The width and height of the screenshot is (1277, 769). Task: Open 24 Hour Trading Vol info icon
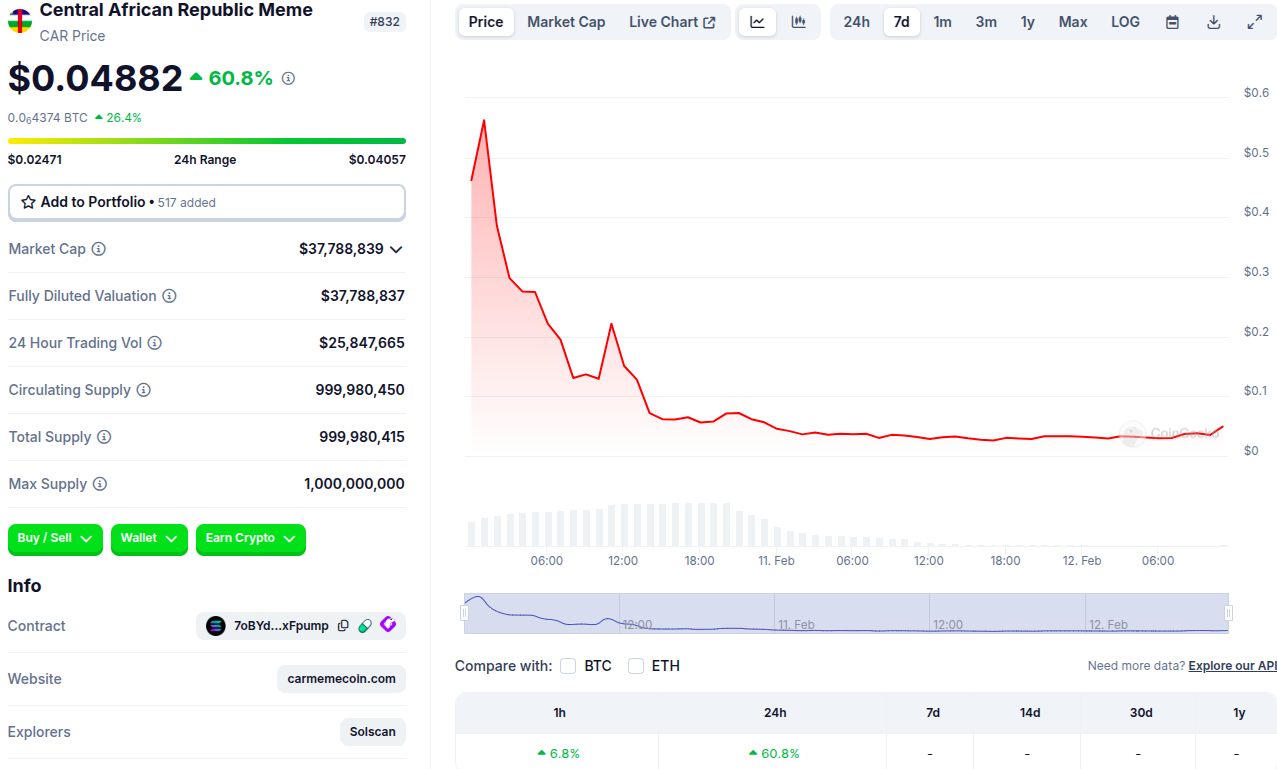[x=155, y=343]
